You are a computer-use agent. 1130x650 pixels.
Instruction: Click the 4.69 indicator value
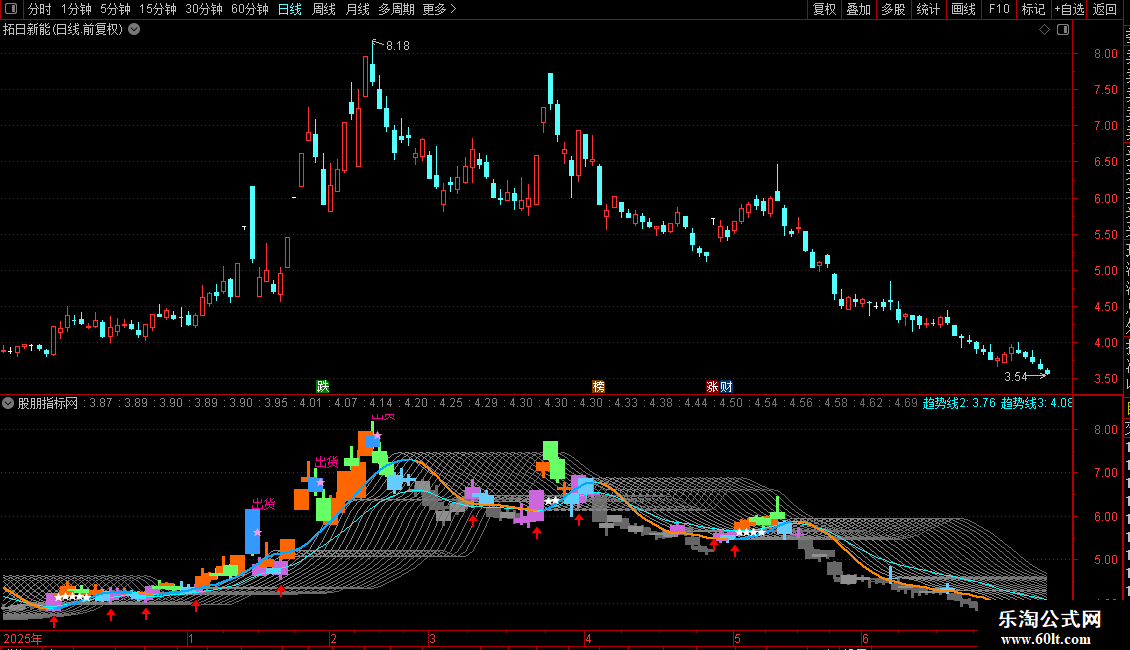(906, 403)
